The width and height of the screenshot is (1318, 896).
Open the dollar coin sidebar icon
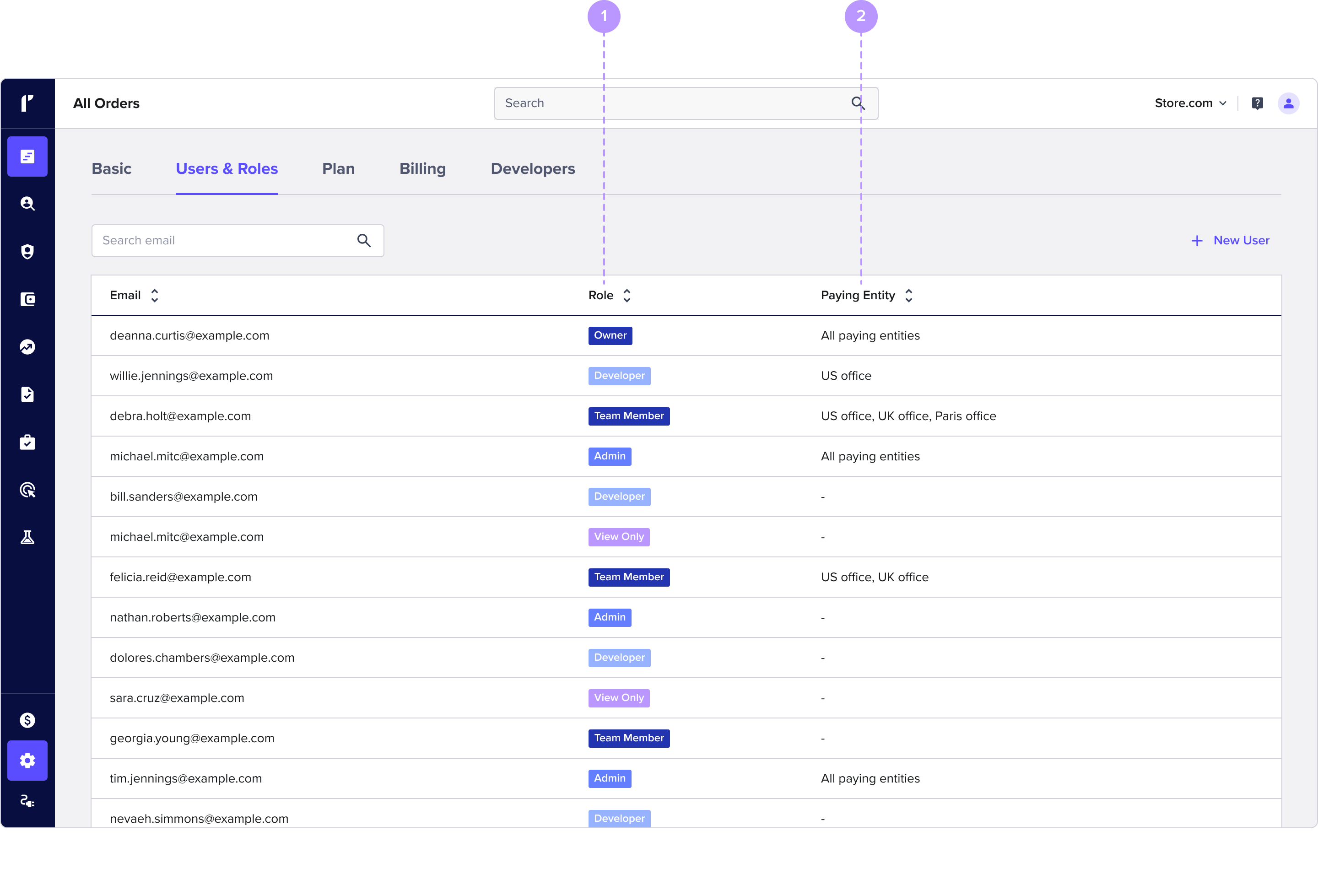[27, 720]
